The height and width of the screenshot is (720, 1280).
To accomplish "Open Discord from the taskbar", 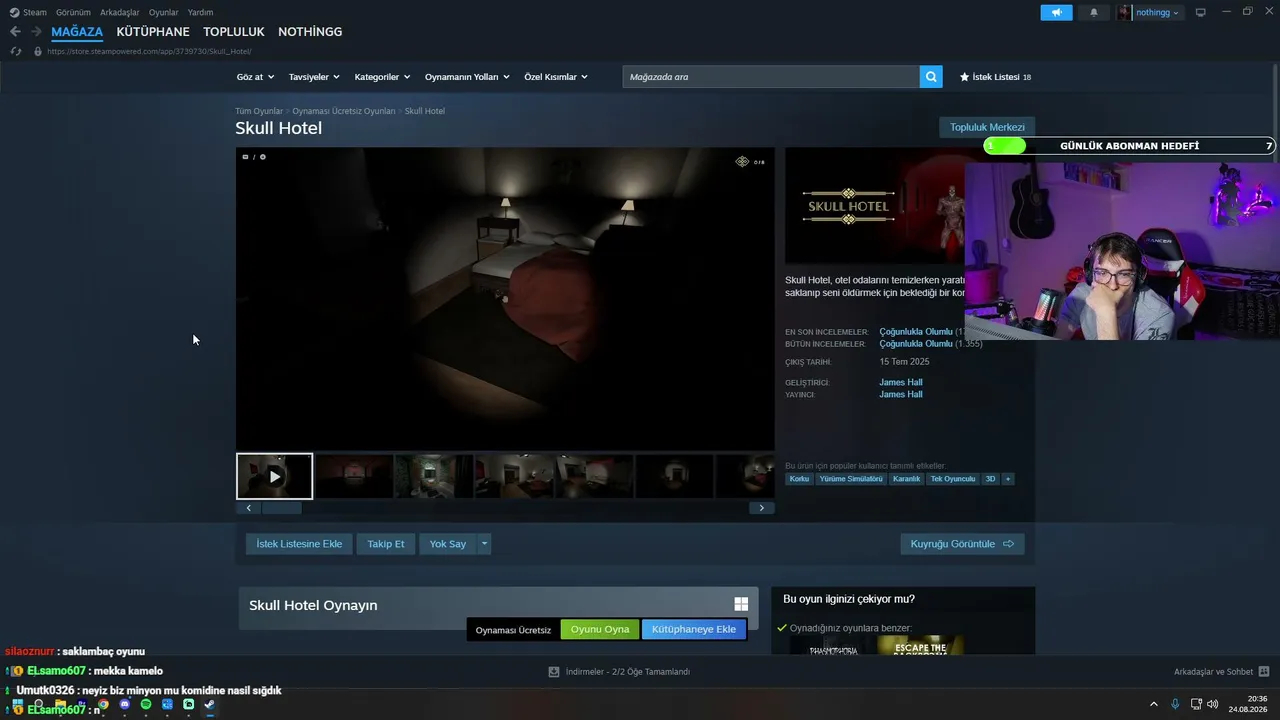I will [125, 705].
